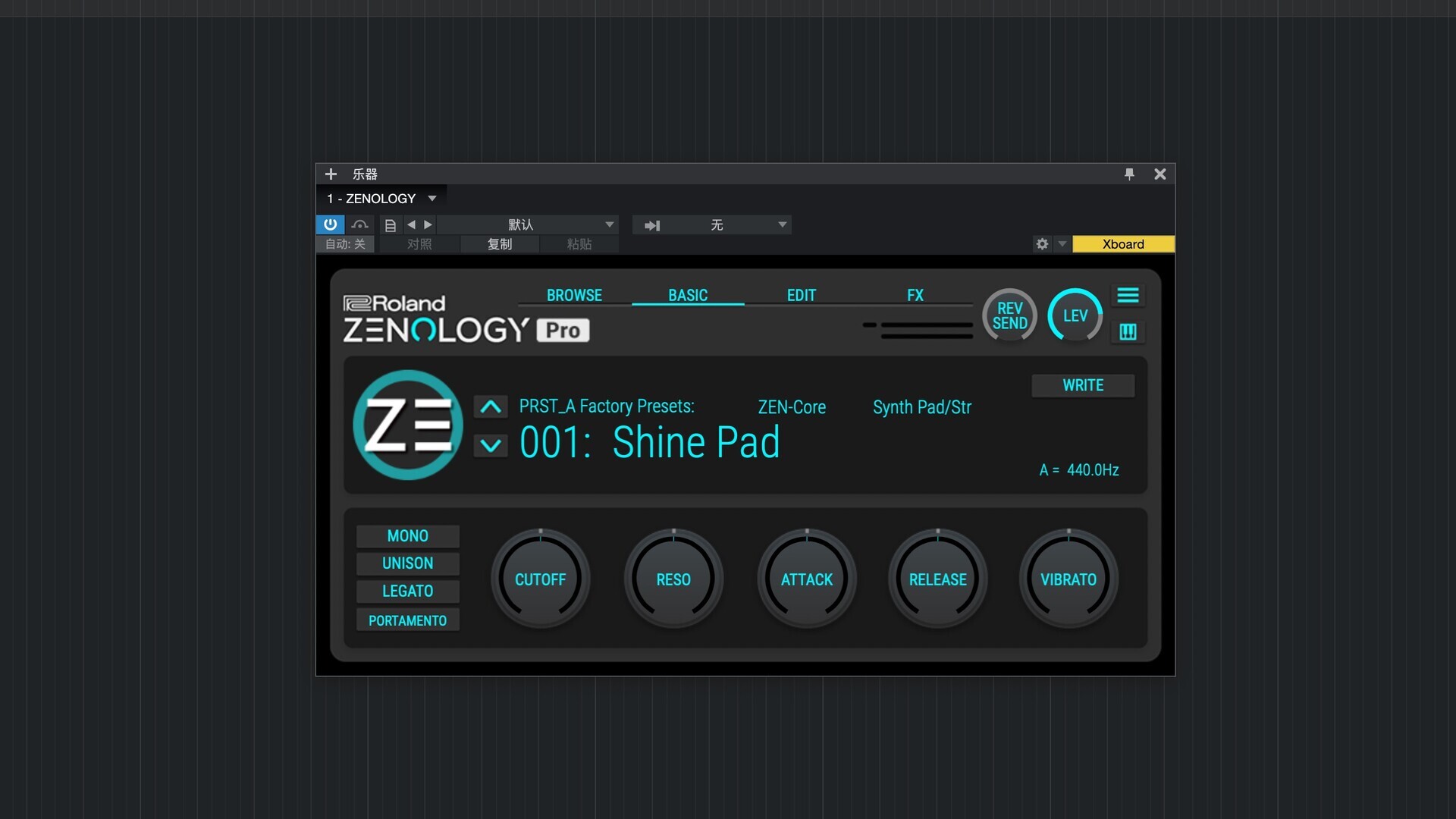The width and height of the screenshot is (1456, 819).
Task: Click the preset down chevron
Action: coord(491,445)
